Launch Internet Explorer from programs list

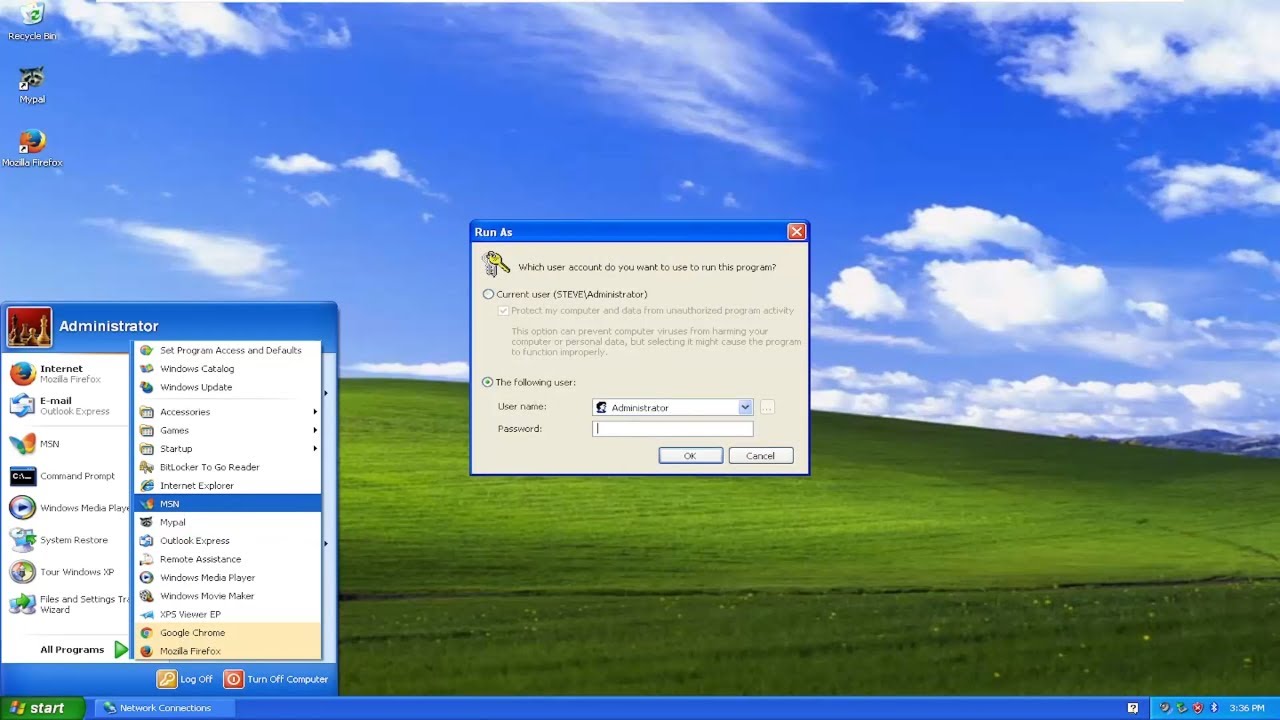point(228,486)
